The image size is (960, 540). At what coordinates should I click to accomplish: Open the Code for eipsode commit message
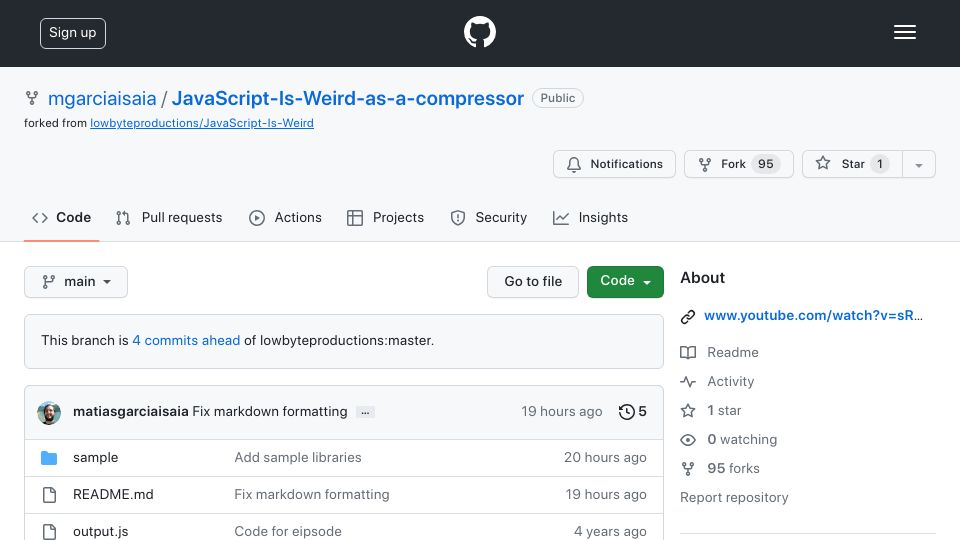coord(288,531)
